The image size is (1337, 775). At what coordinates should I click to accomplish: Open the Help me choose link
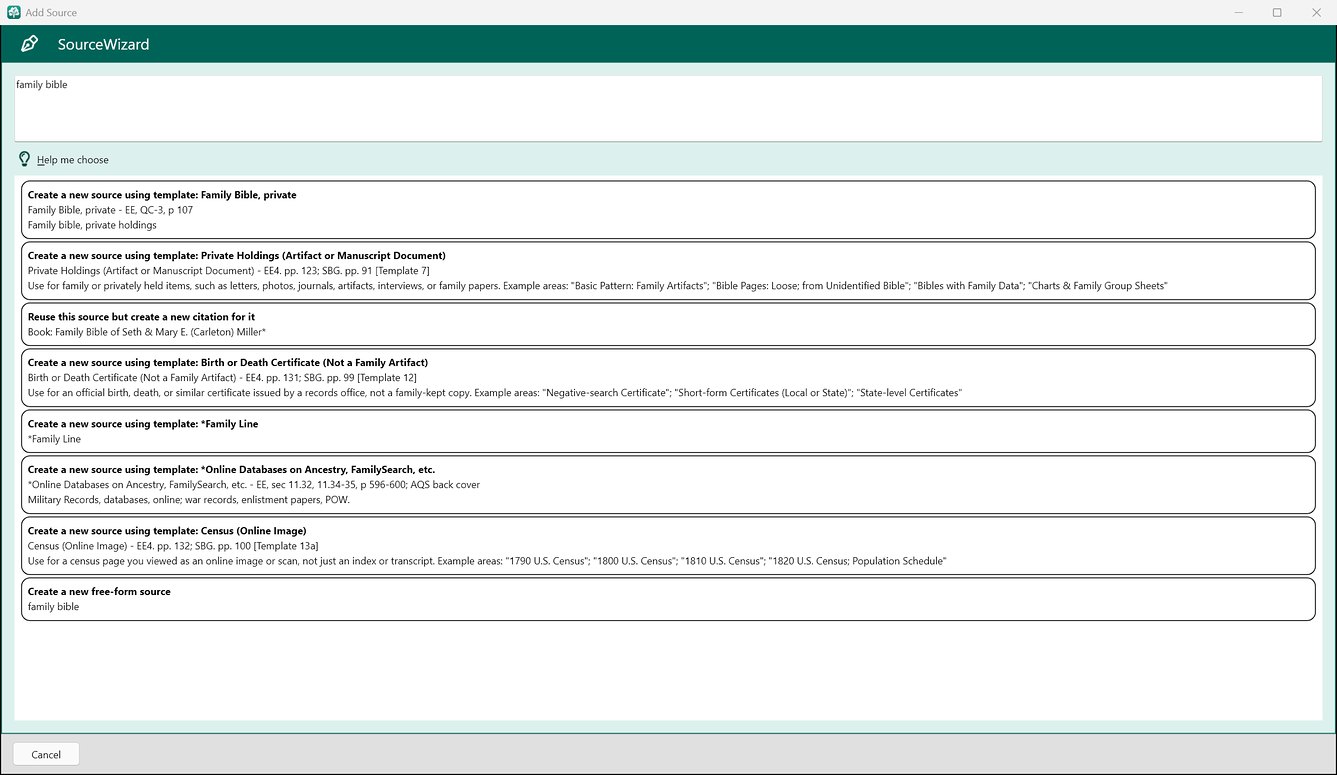tap(73, 160)
